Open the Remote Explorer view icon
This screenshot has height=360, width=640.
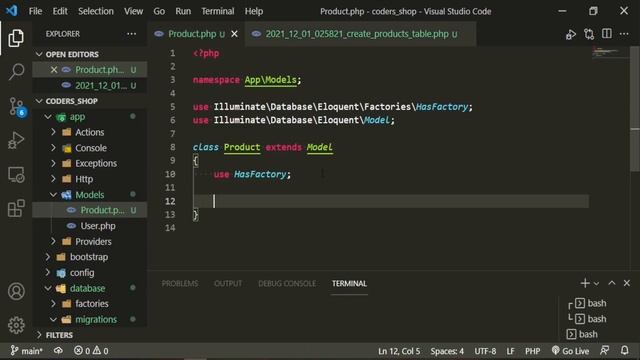coord(16,174)
